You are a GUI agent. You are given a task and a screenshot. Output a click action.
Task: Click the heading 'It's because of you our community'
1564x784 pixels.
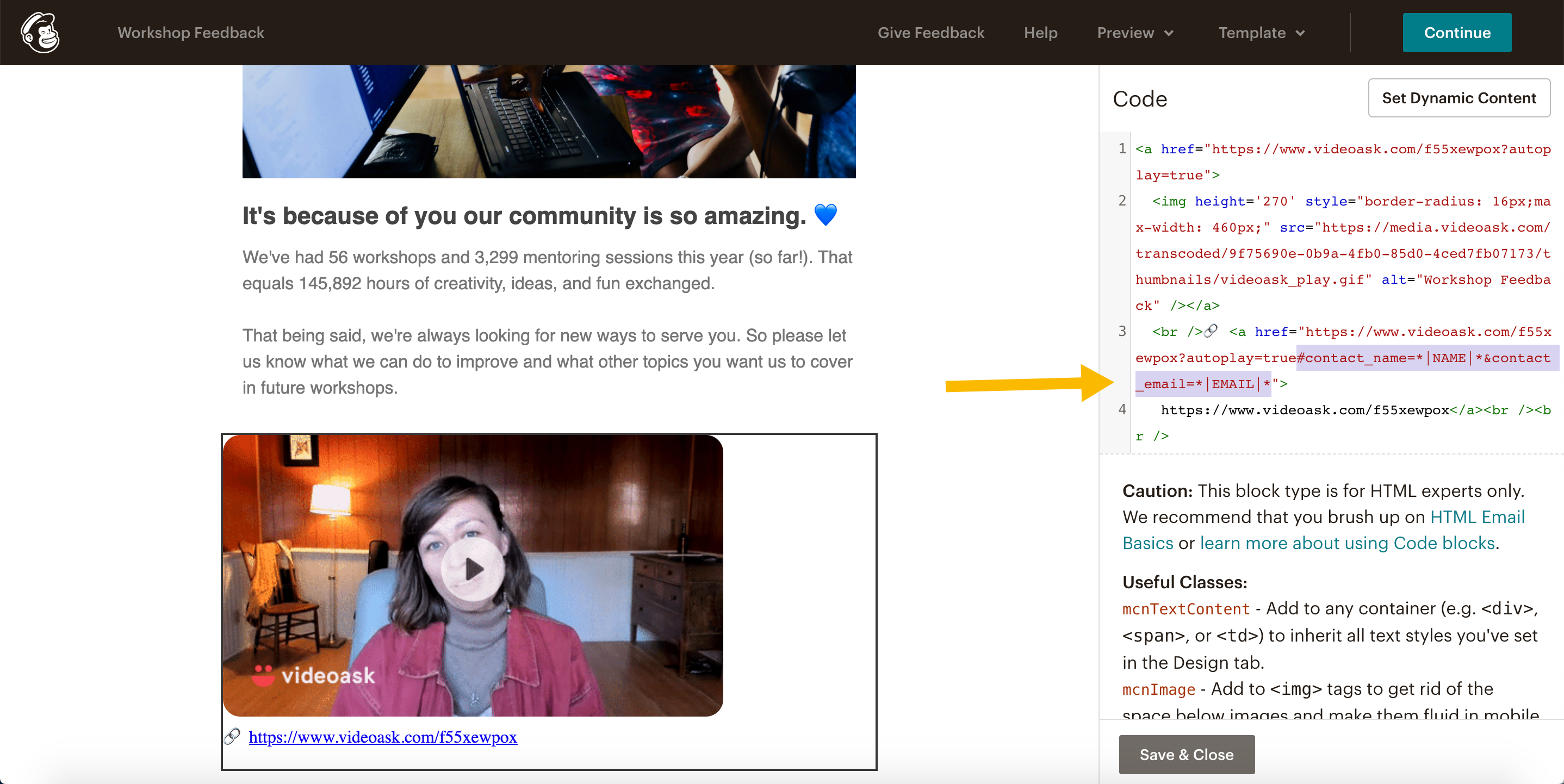524,215
